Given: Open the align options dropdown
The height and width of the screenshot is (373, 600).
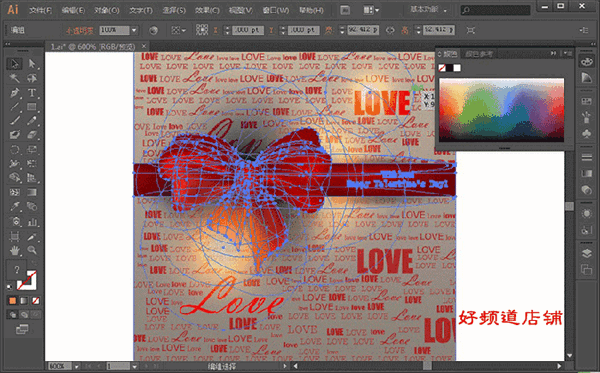Looking at the screenshot, I should [178, 30].
